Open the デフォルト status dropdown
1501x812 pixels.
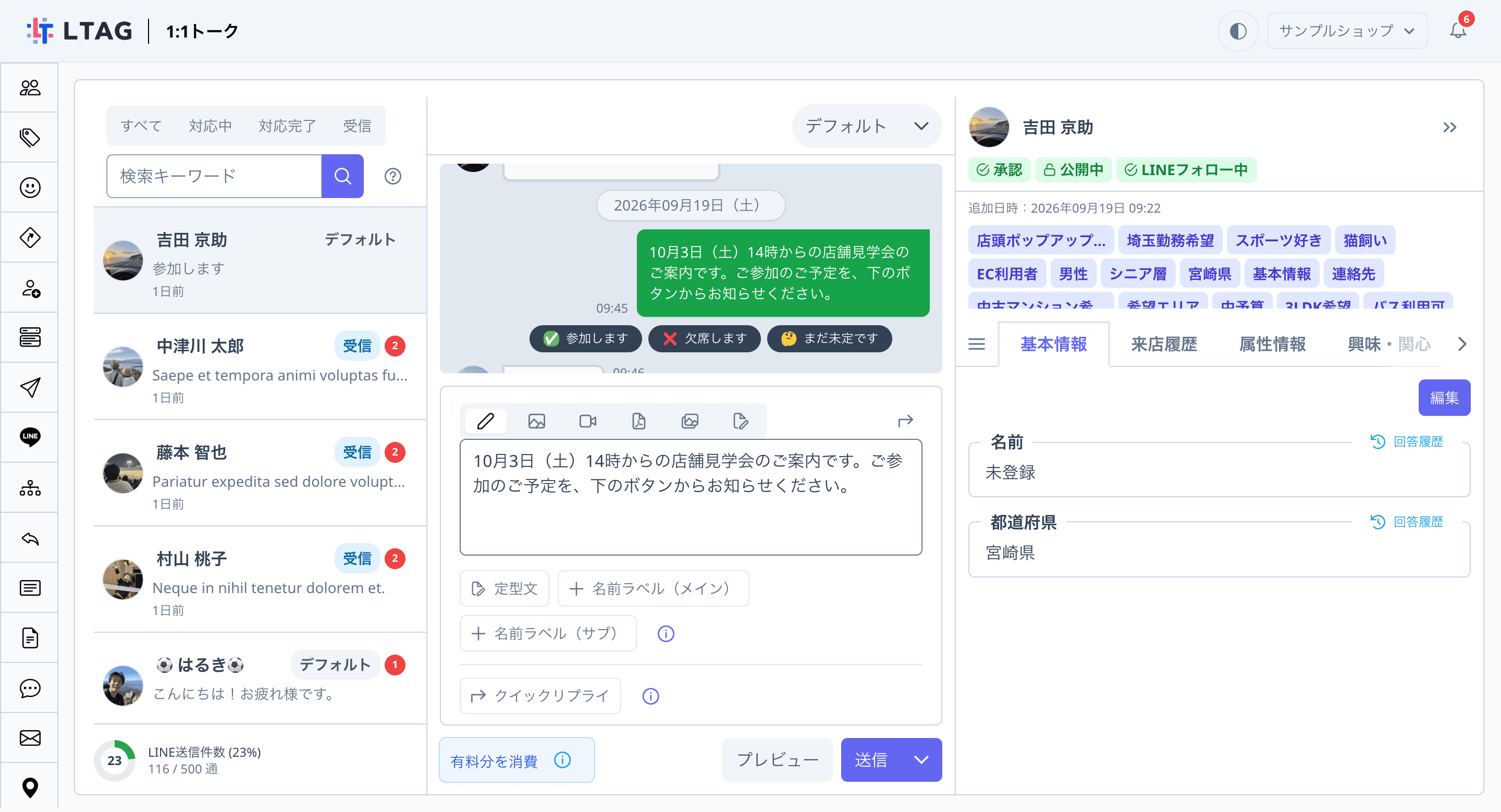click(866, 126)
